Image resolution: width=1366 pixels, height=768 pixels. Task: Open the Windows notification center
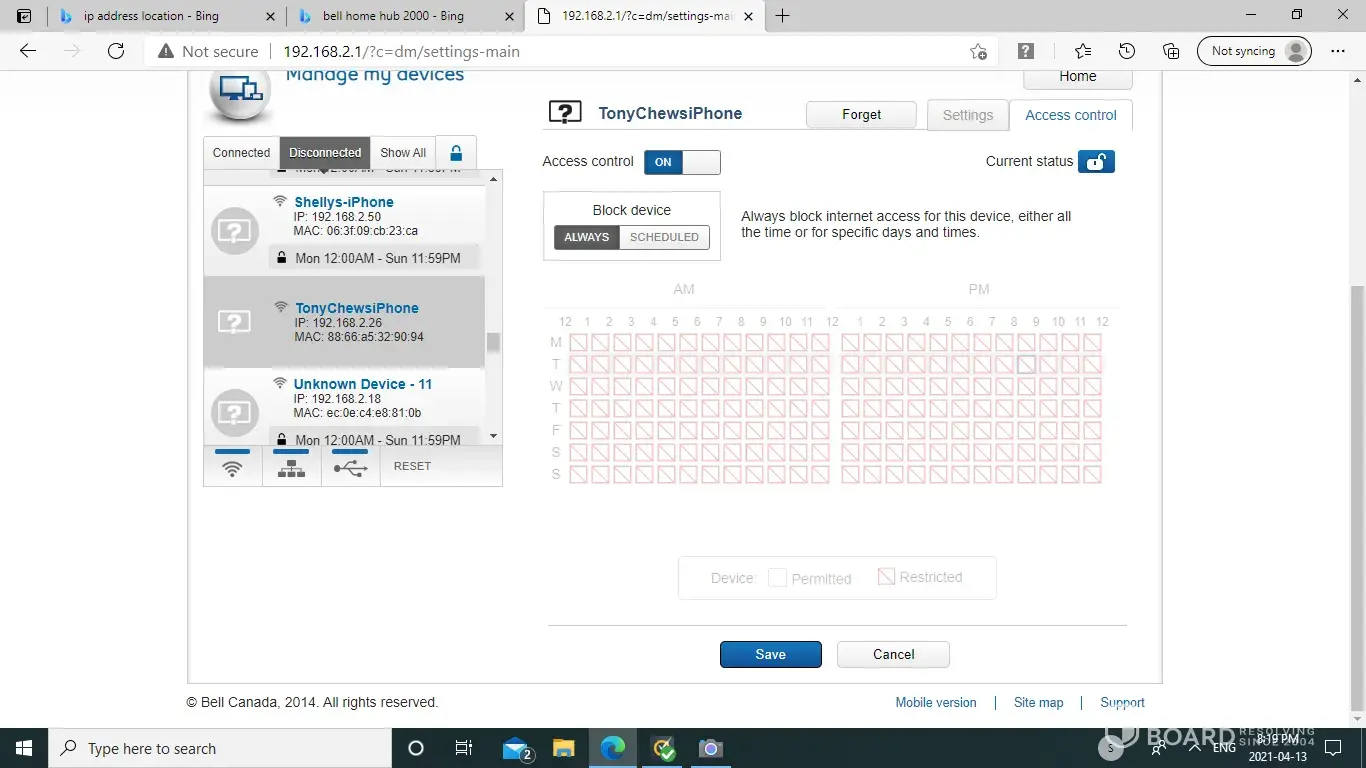(1333, 748)
